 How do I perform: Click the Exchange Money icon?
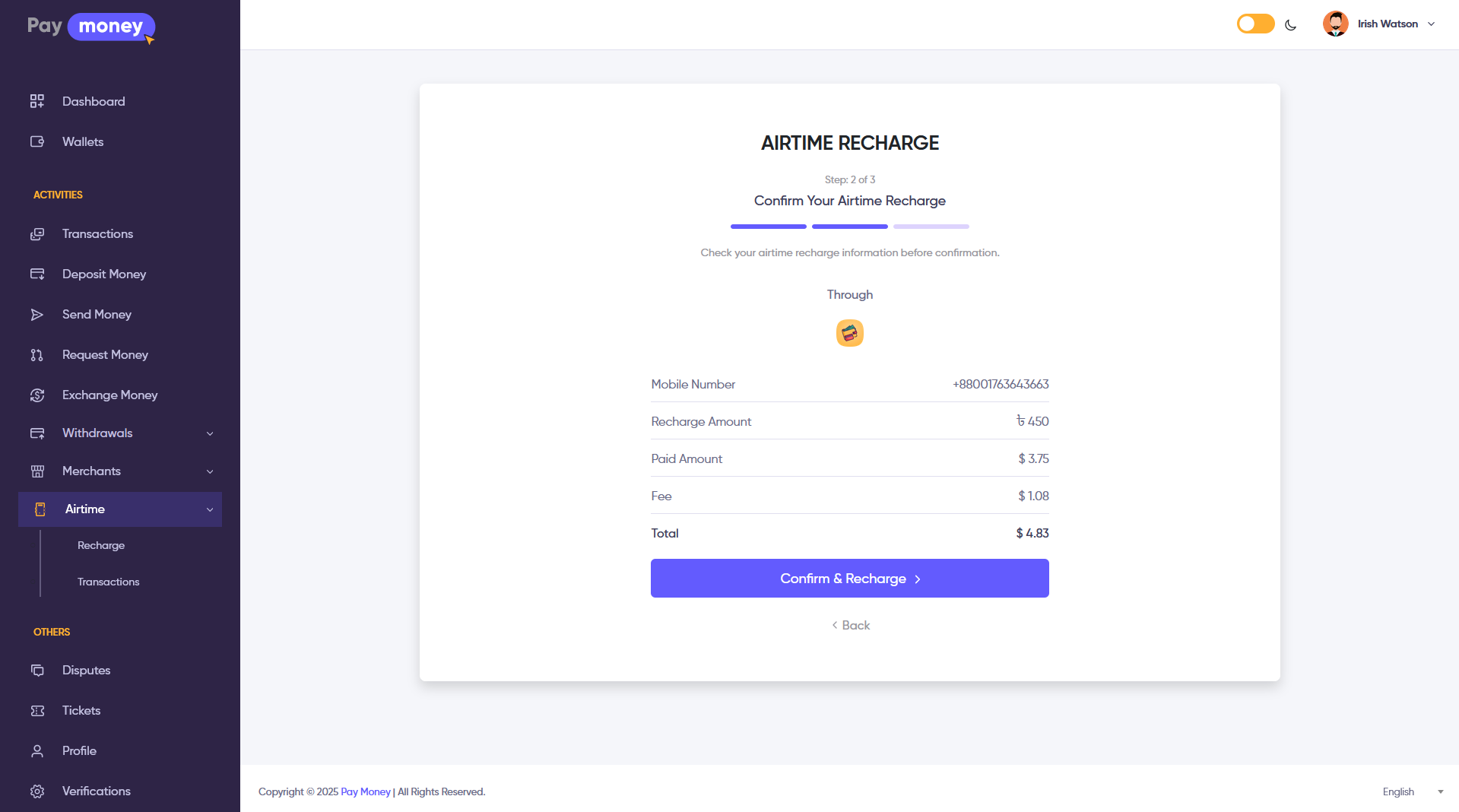pyautogui.click(x=37, y=395)
